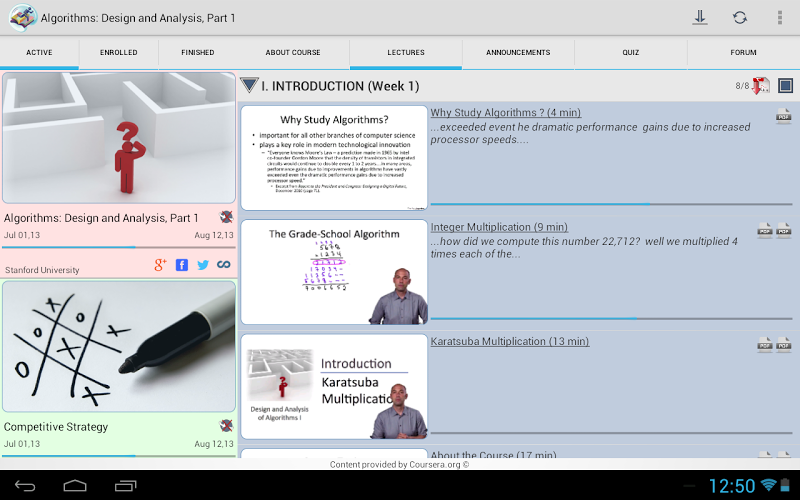Open second PDF icon for Karatsuba Multiplication
The image size is (800, 500).
tap(783, 345)
